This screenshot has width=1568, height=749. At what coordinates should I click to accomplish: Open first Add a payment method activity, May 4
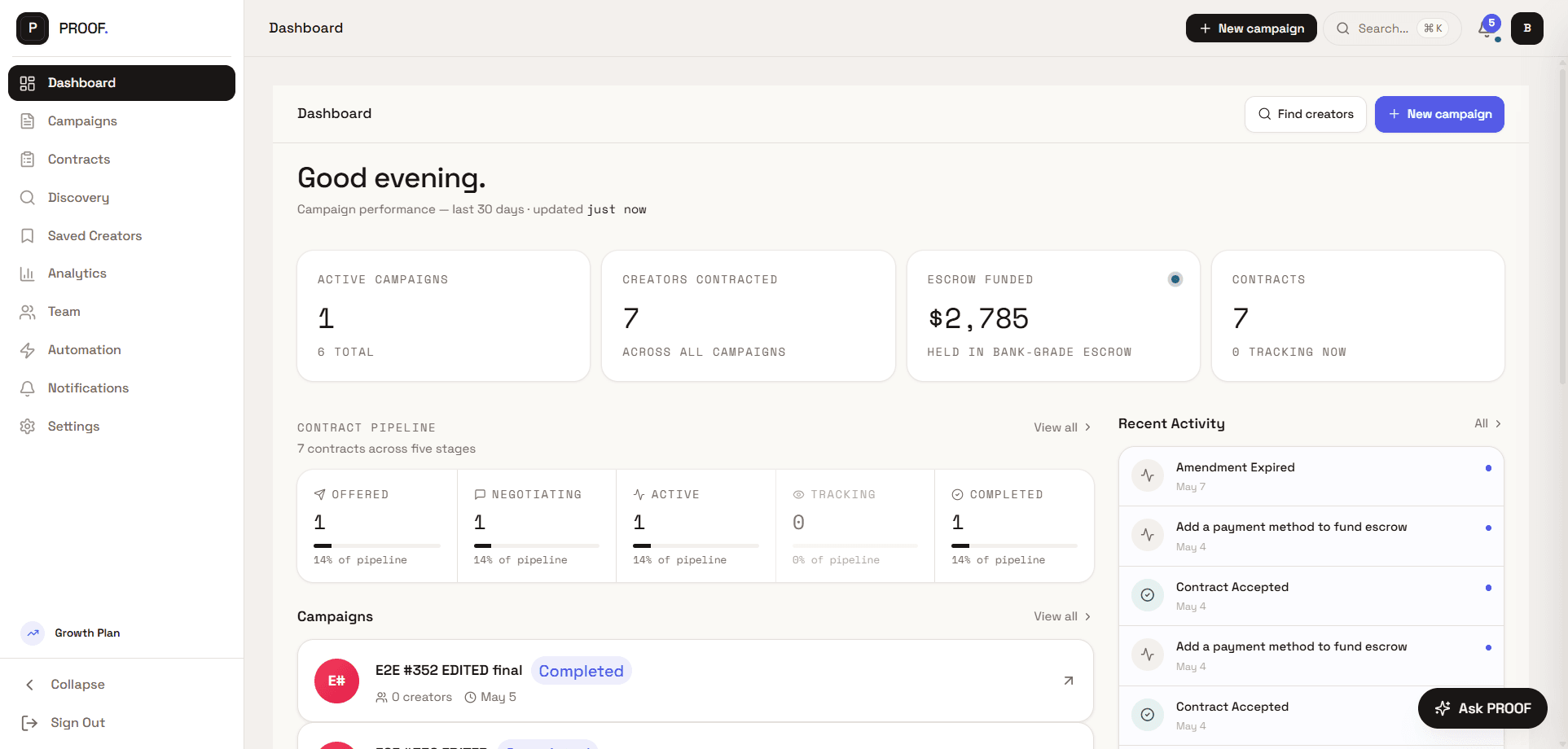pos(1311,537)
